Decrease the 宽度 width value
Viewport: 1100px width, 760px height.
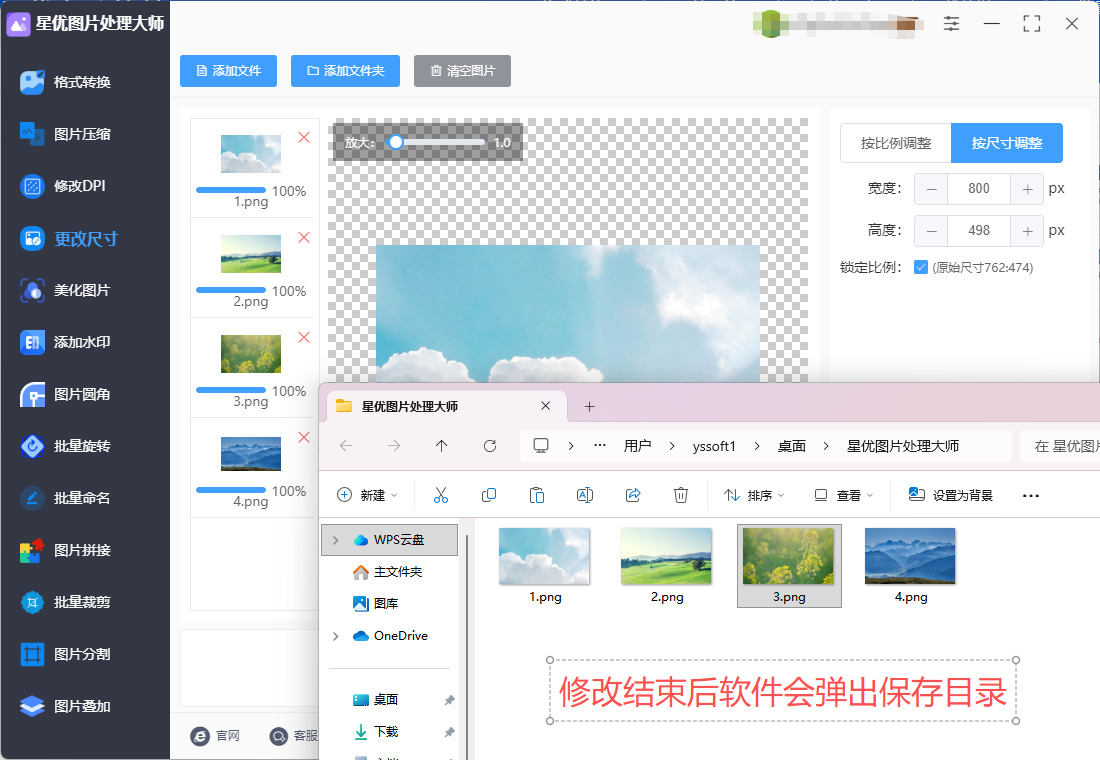coord(931,189)
